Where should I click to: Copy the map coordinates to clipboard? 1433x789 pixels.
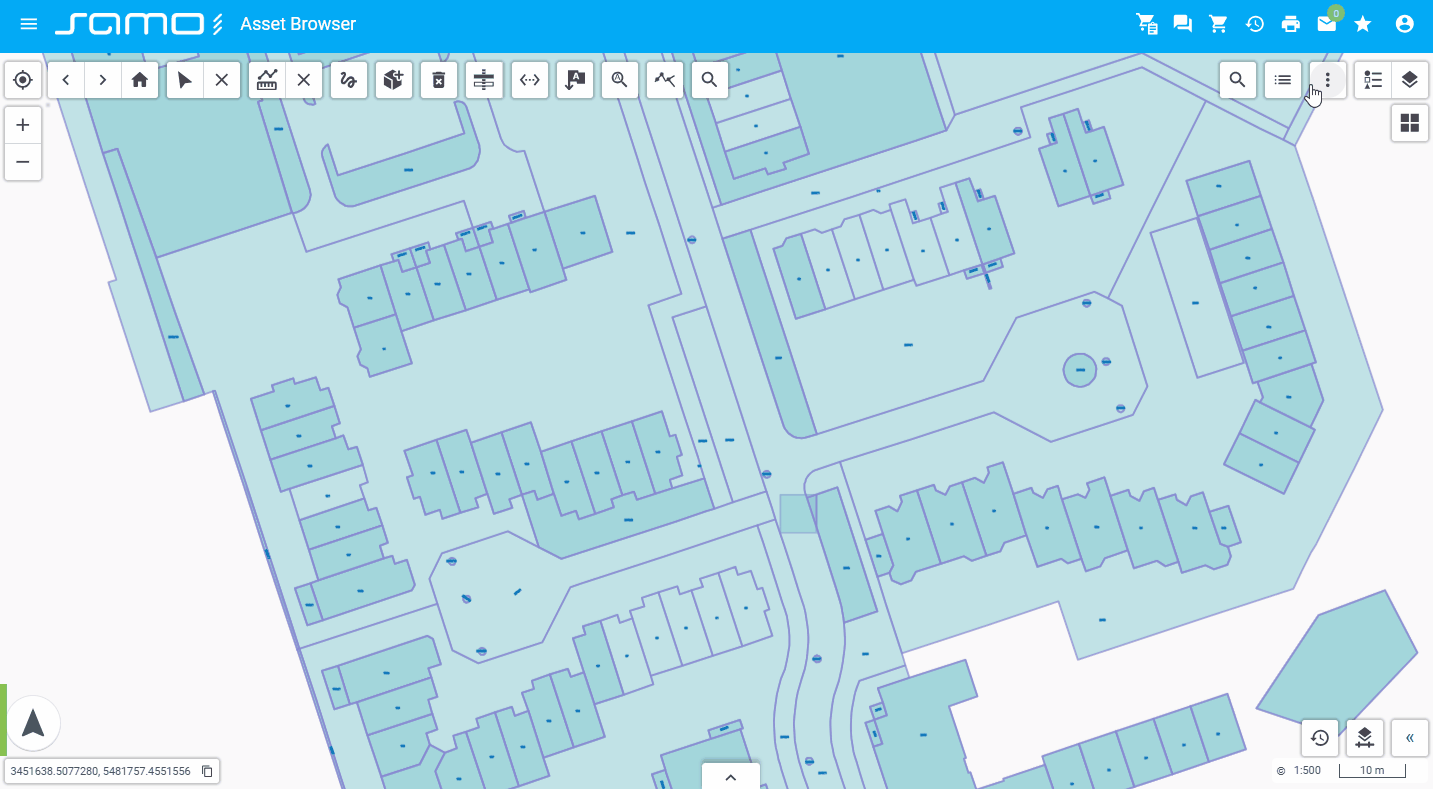click(x=207, y=771)
